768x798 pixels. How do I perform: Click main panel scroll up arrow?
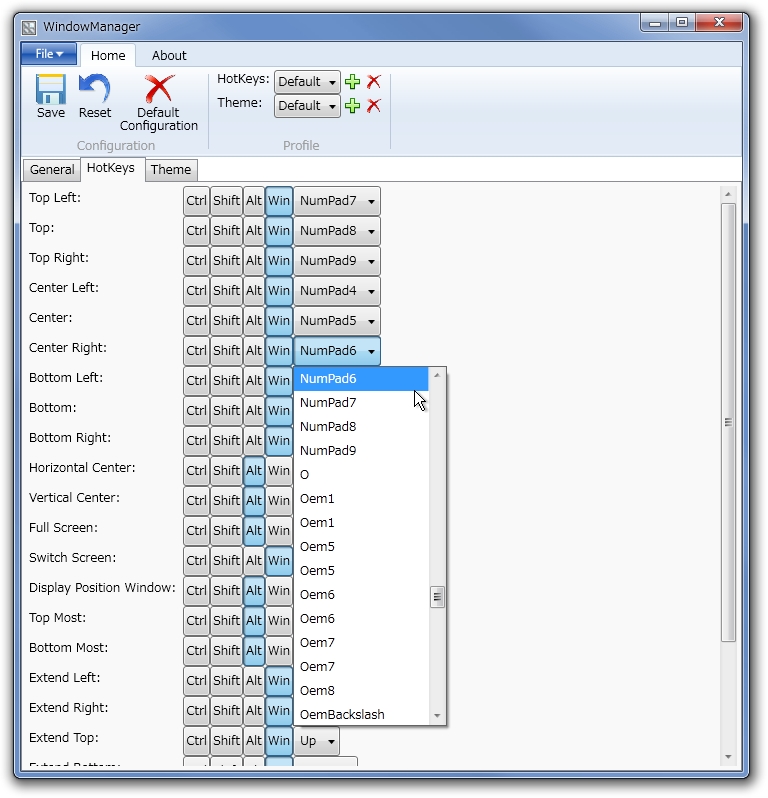(728, 194)
